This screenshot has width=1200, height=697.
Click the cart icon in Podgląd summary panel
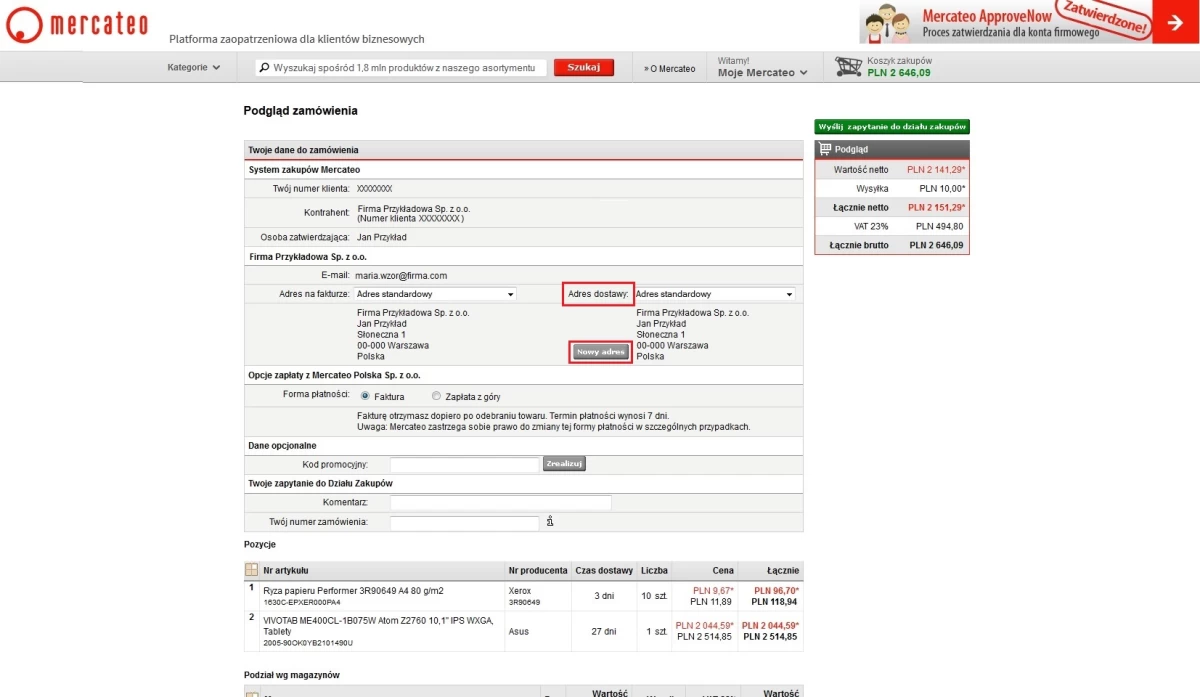pyautogui.click(x=825, y=149)
